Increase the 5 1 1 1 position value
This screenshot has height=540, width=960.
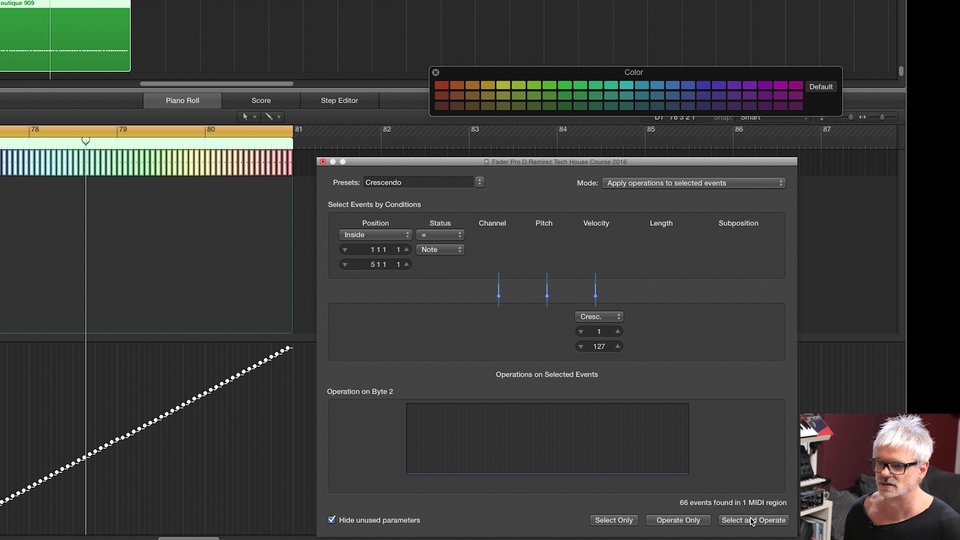click(406, 264)
